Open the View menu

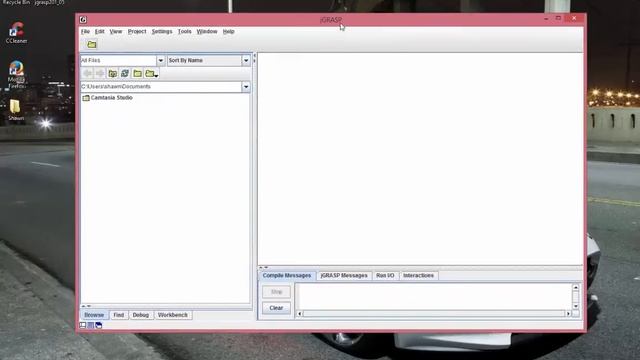[x=116, y=31]
